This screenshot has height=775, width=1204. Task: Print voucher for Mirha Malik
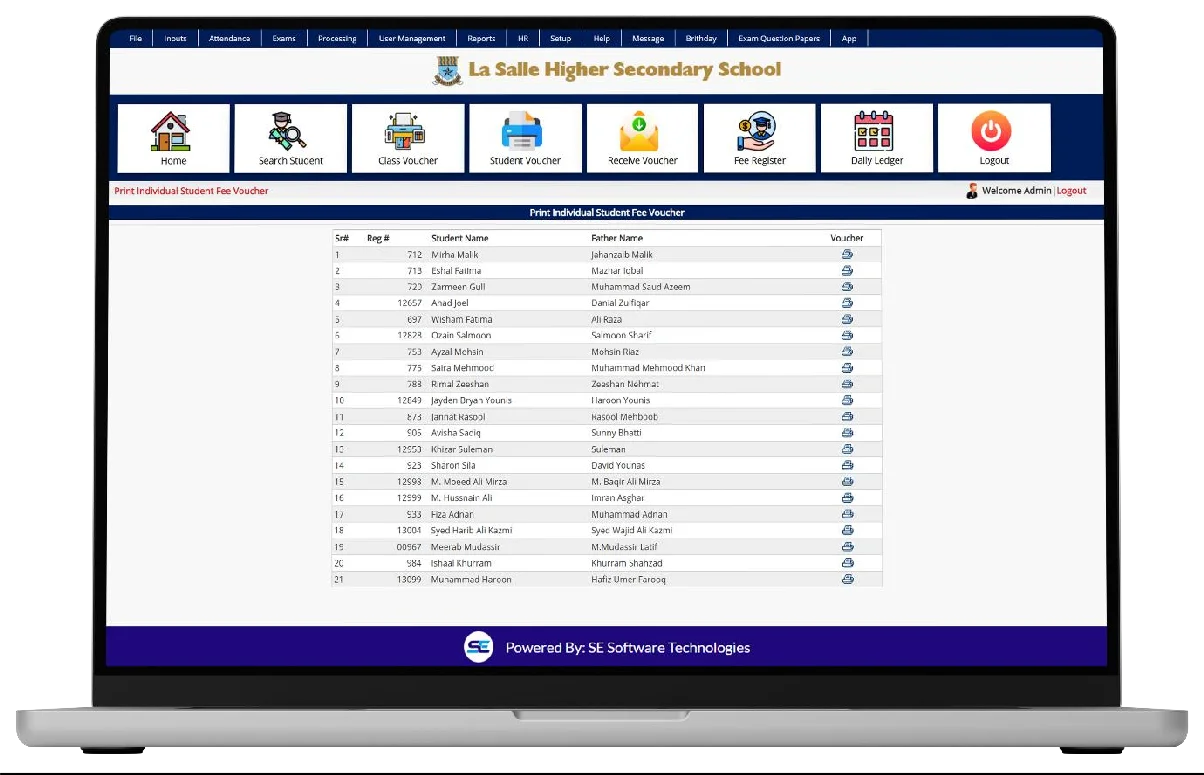click(x=847, y=255)
